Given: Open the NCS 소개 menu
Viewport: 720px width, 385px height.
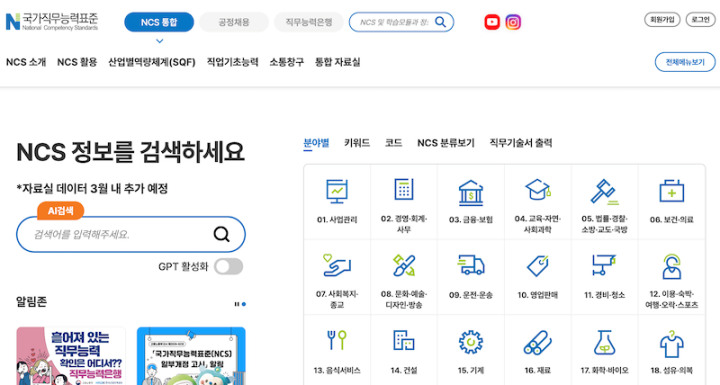Looking at the screenshot, I should pyautogui.click(x=26, y=62).
